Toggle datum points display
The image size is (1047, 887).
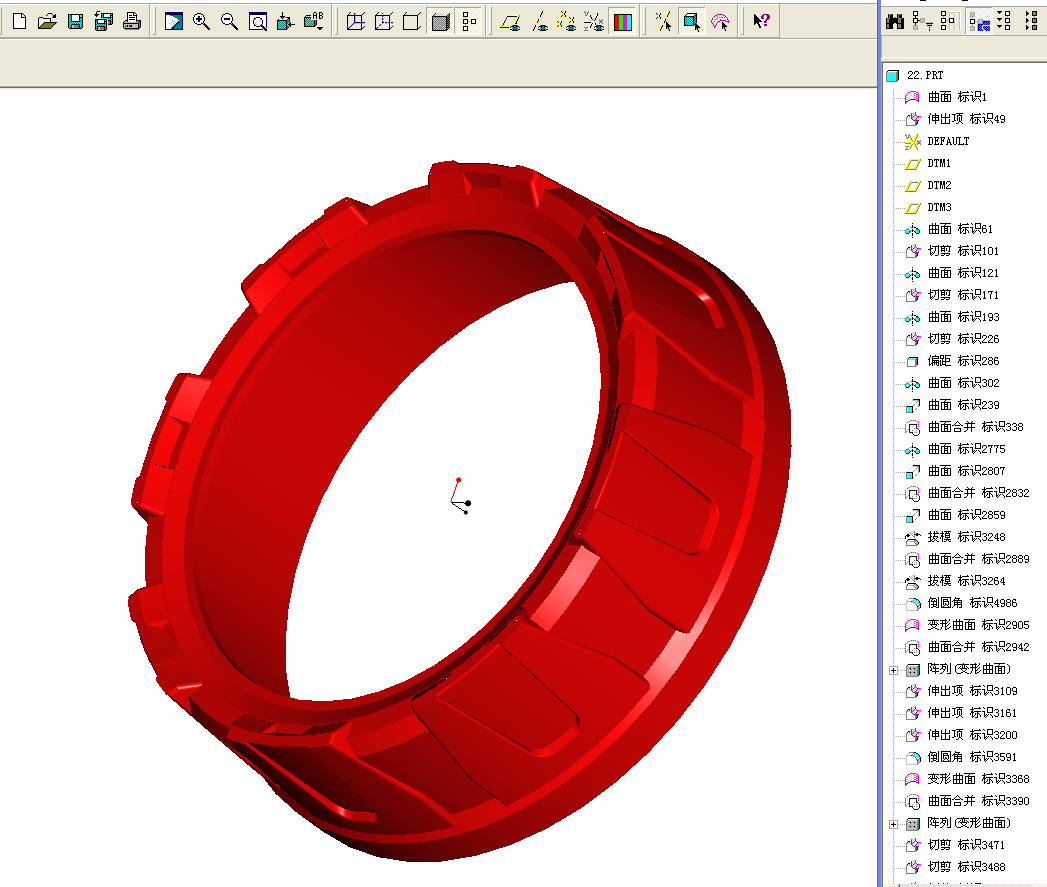point(566,22)
